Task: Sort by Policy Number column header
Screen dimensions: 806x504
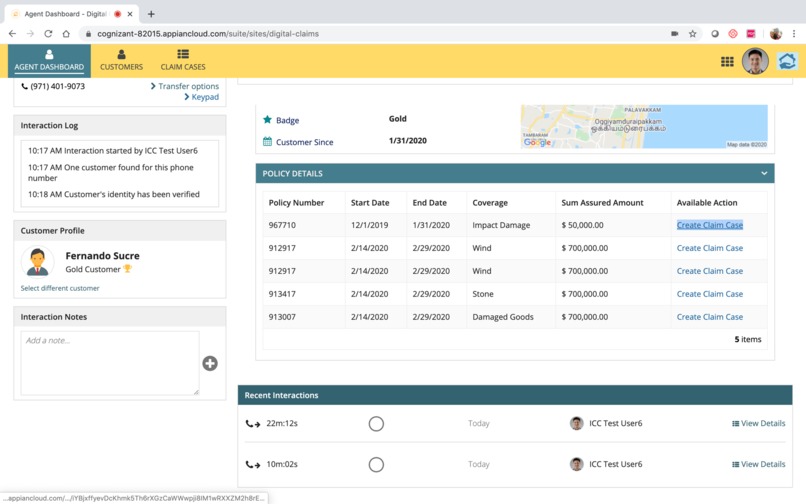Action: 296,203
